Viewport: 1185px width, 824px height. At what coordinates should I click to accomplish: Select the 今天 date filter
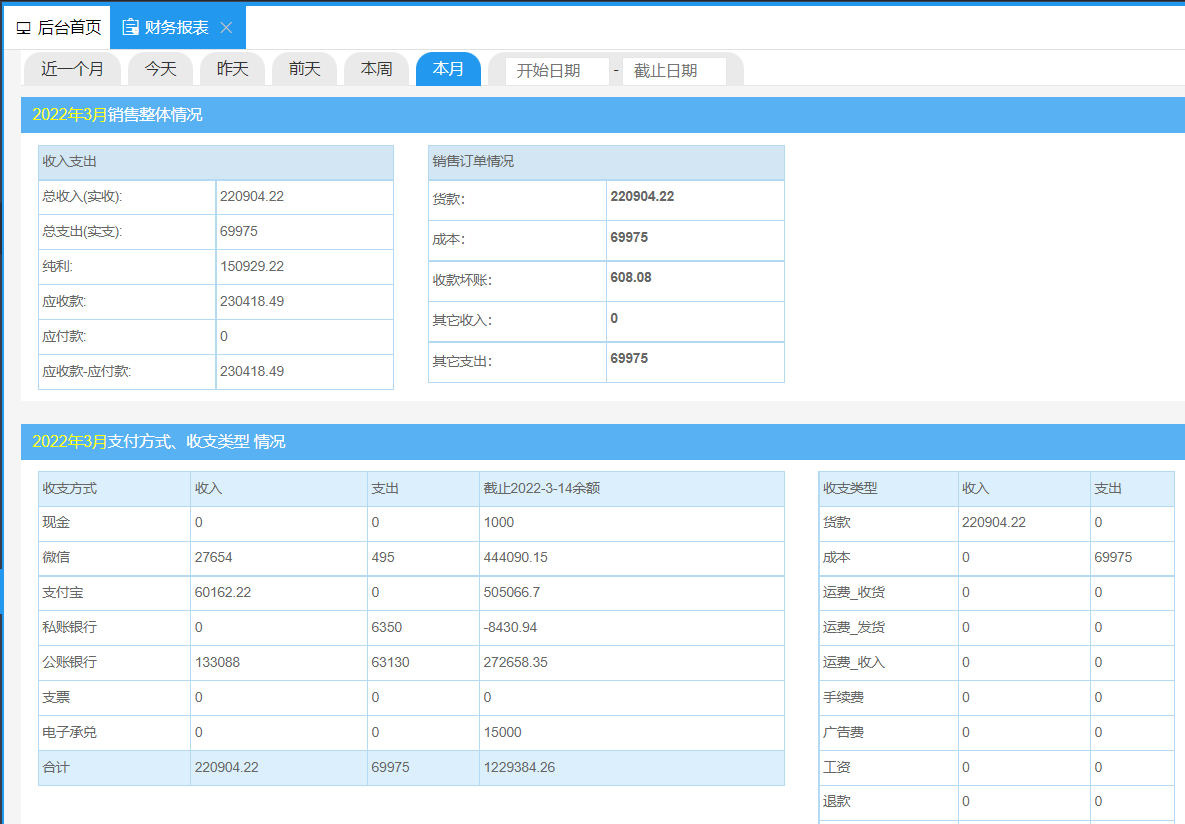160,70
